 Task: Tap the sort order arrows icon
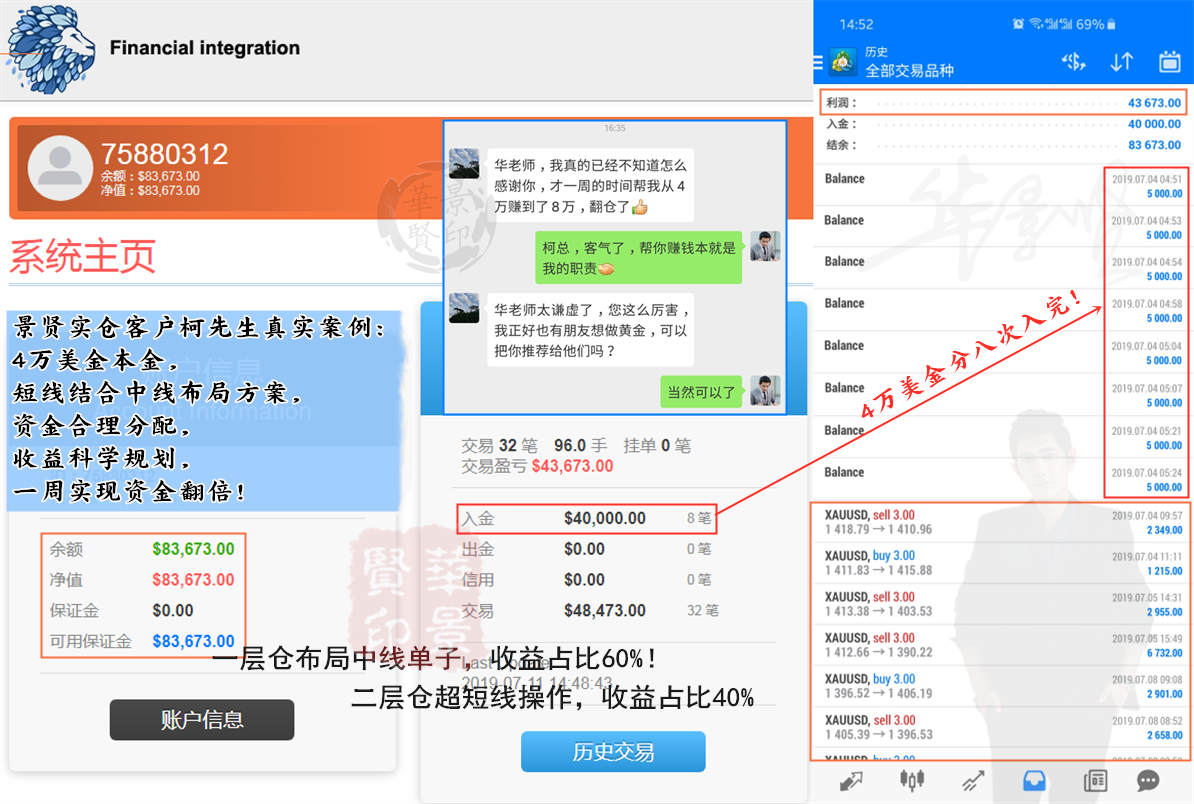pos(1122,62)
